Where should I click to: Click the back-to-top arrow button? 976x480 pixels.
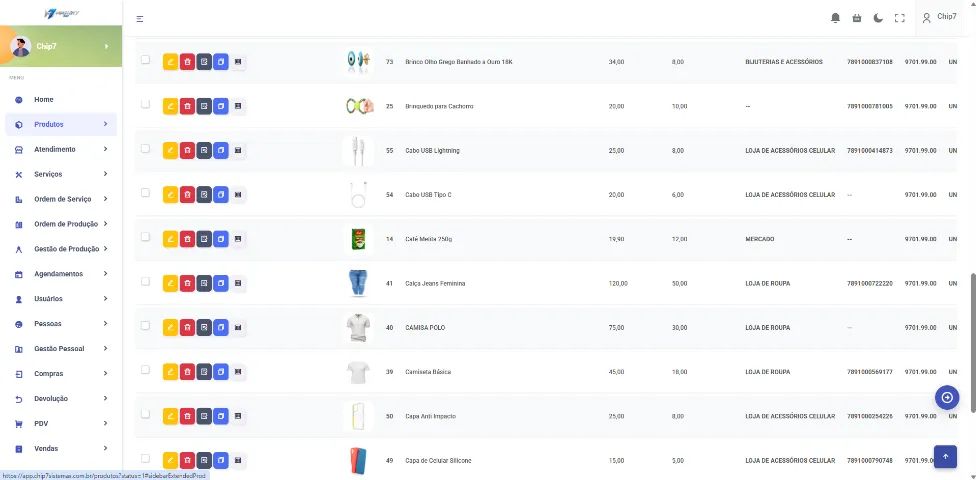click(x=946, y=456)
